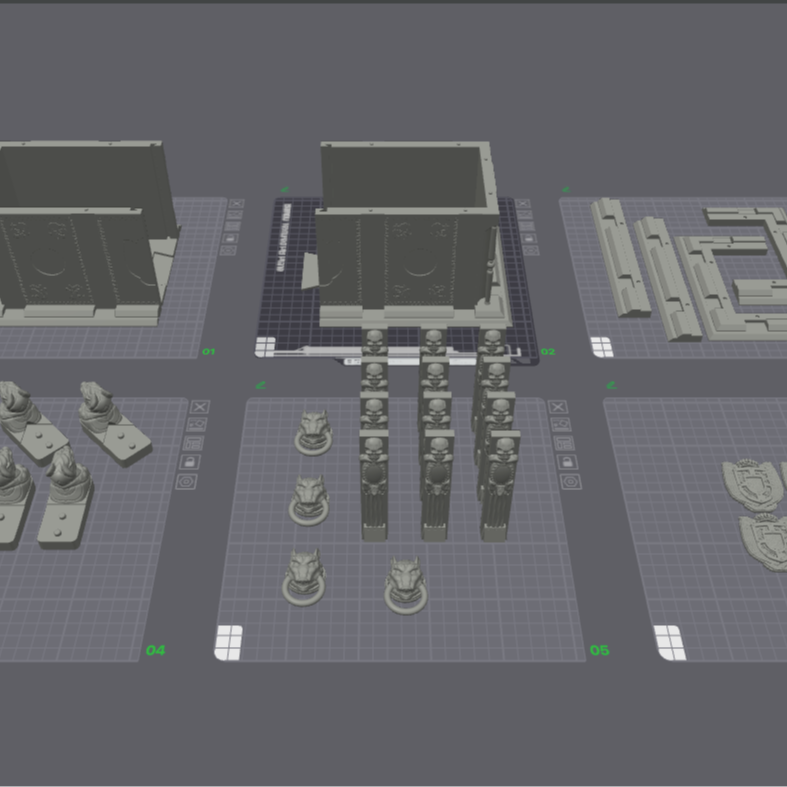Select the building model on plate 01
787x787 pixels.
[x=80, y=240]
